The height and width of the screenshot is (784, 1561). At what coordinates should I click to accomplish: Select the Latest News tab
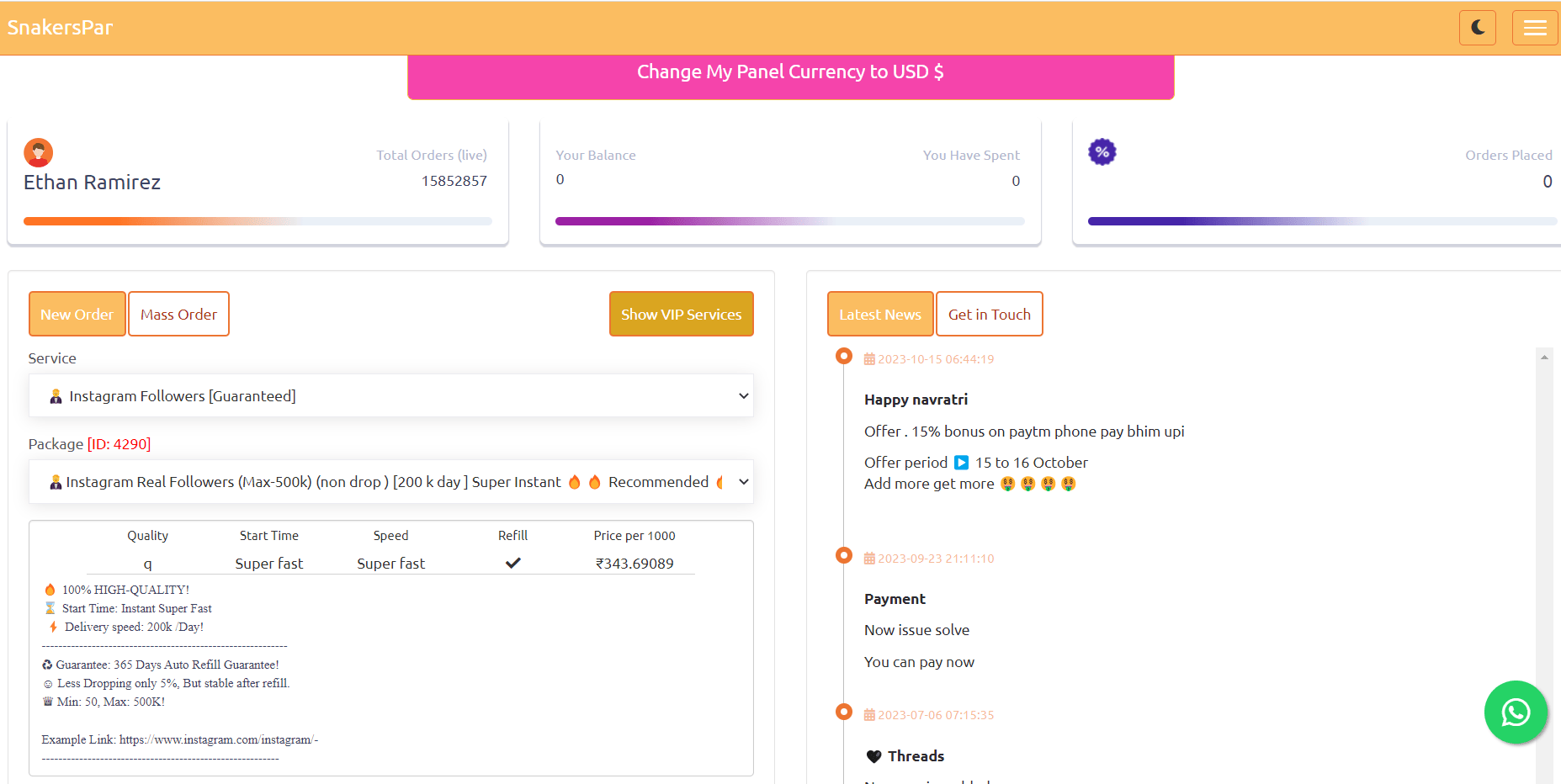(x=879, y=314)
